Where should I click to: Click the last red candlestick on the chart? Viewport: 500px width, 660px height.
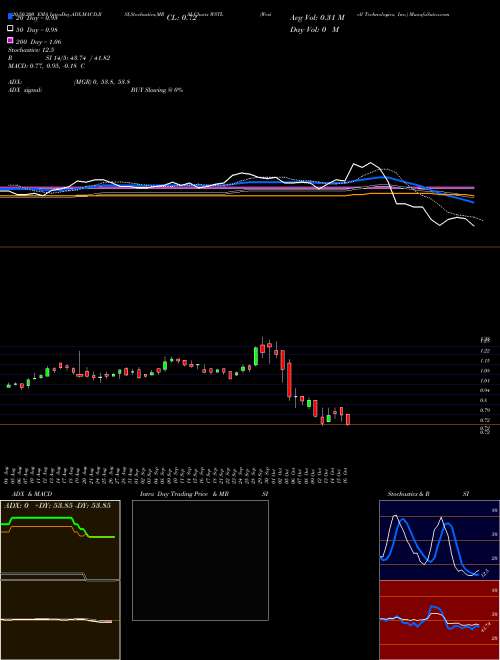point(348,420)
